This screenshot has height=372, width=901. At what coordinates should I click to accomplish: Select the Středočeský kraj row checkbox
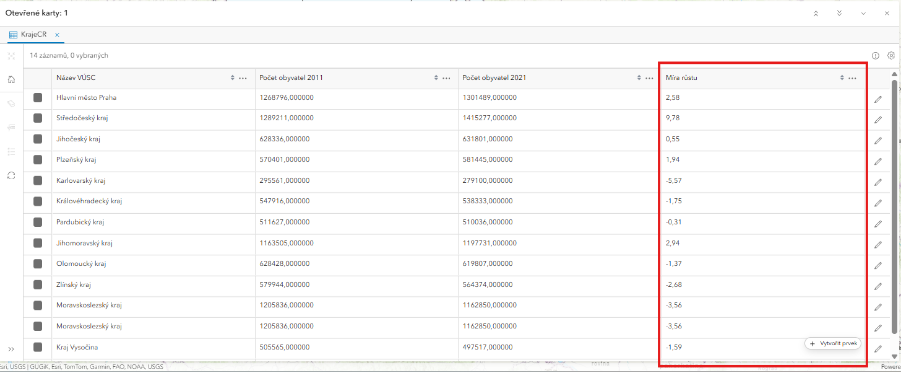click(38, 118)
